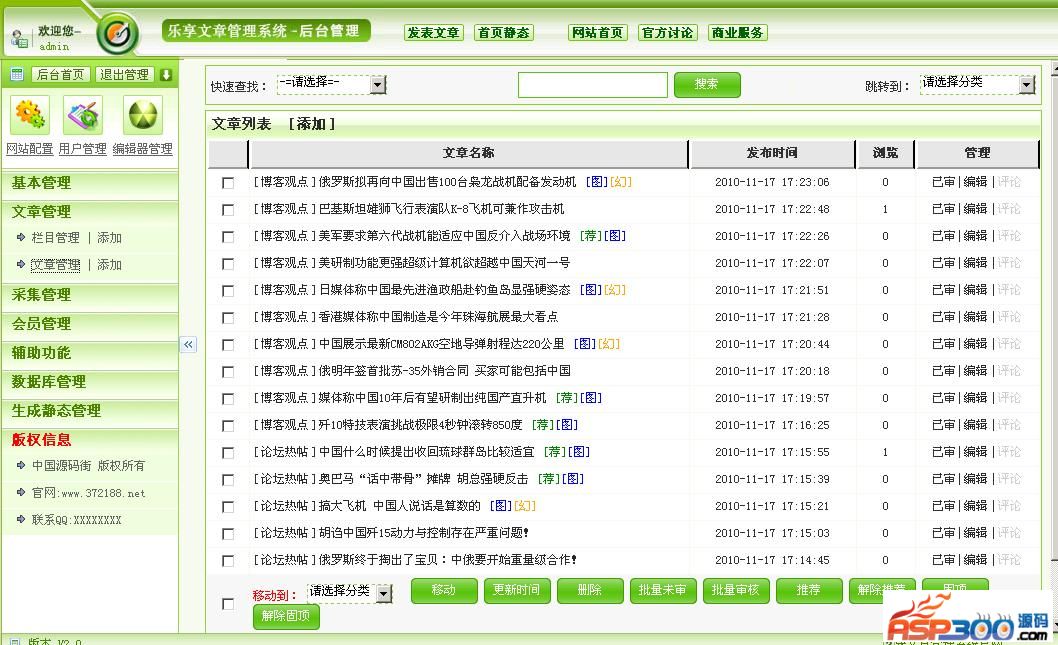This screenshot has width=1058, height=645.
Task: Click the 移动 button
Action: [x=444, y=590]
